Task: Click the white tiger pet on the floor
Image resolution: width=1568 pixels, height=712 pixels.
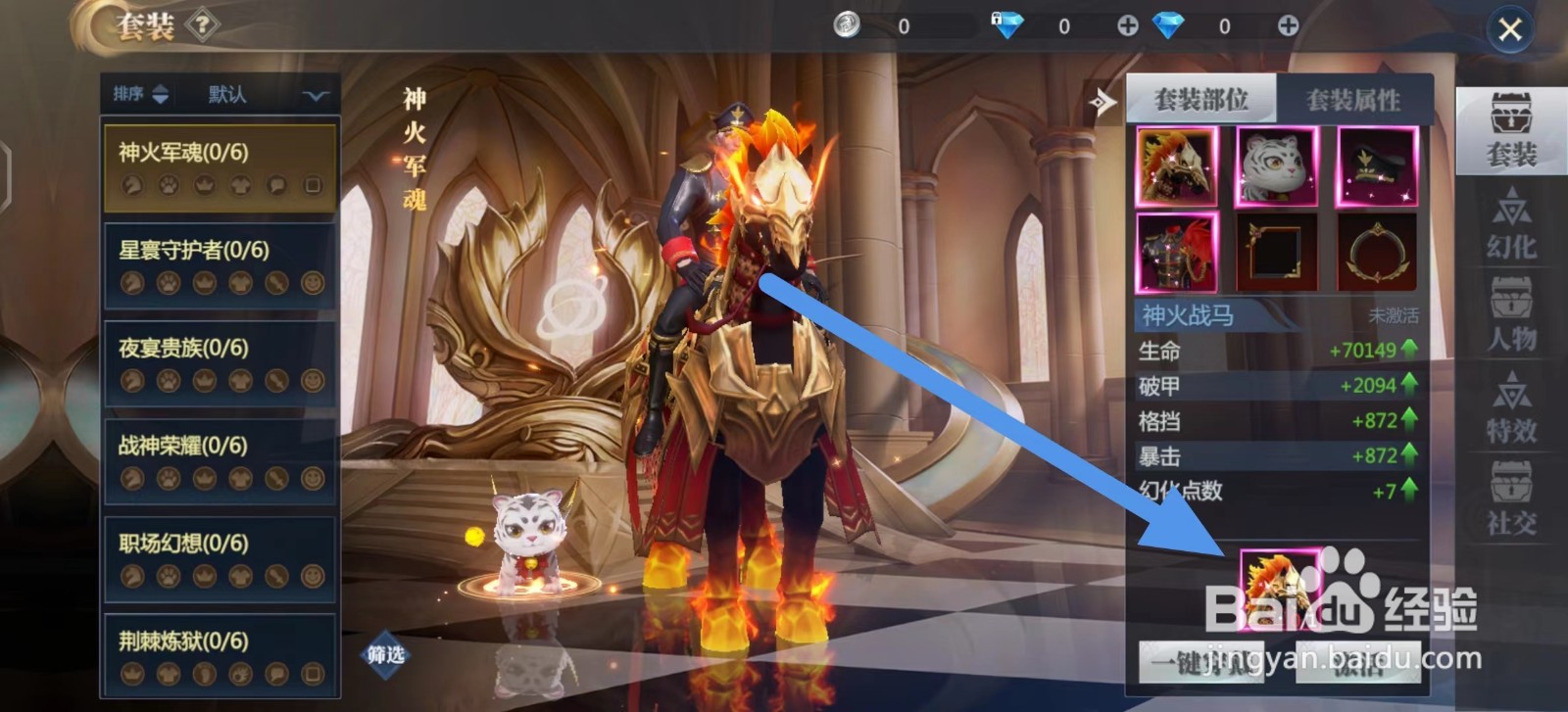Action: pos(530,541)
